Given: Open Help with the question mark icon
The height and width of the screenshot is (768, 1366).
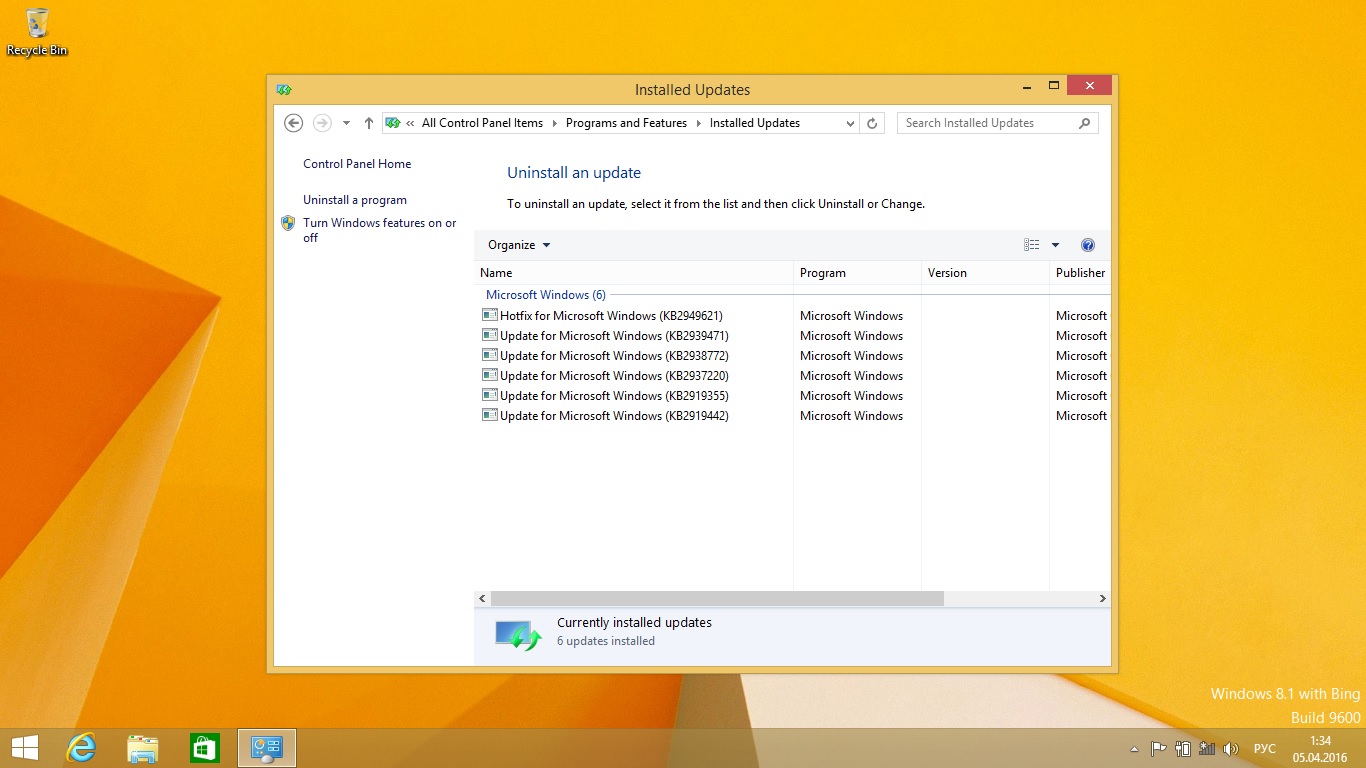Looking at the screenshot, I should pyautogui.click(x=1088, y=245).
